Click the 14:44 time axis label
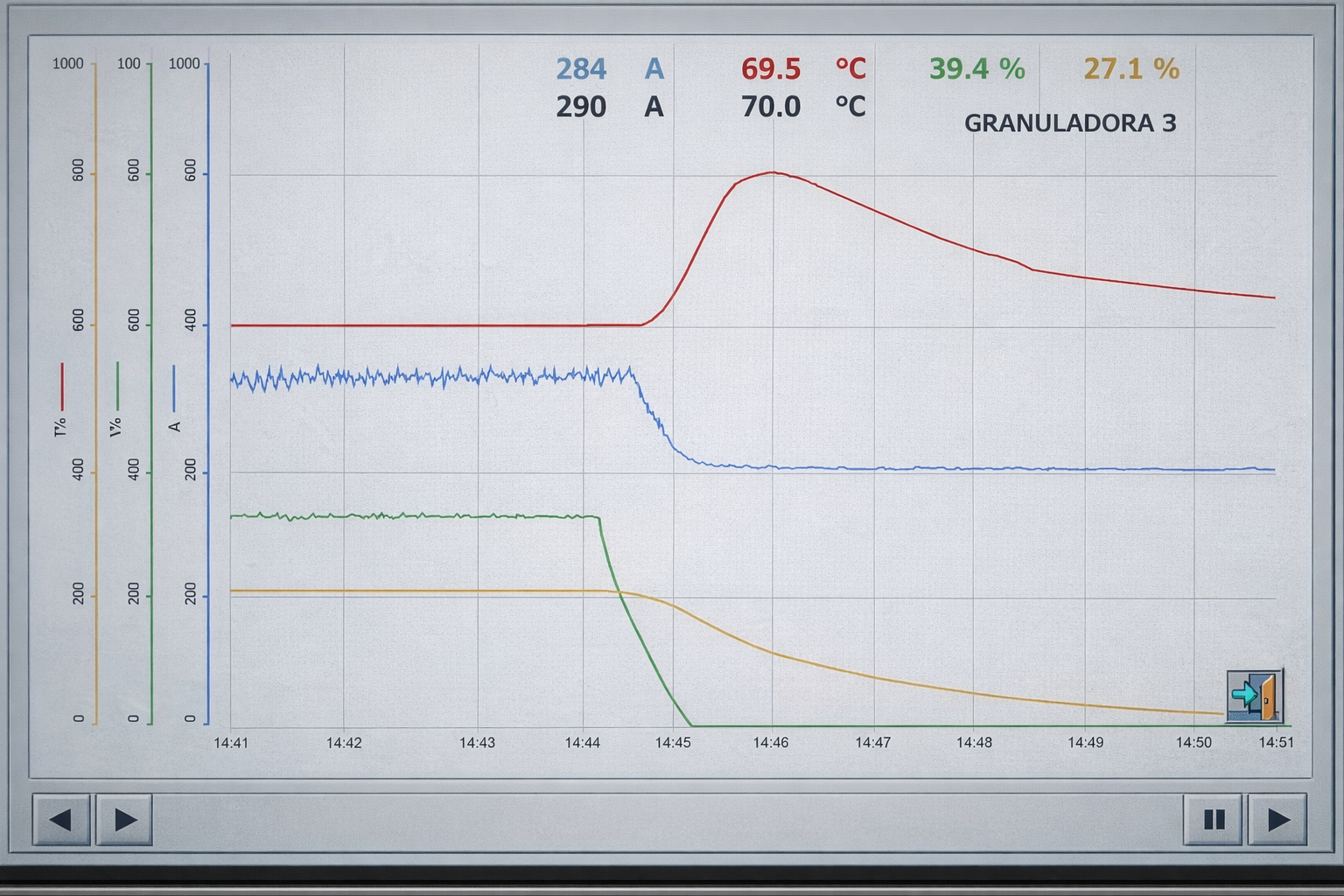This screenshot has height=896, width=1344. 583,743
